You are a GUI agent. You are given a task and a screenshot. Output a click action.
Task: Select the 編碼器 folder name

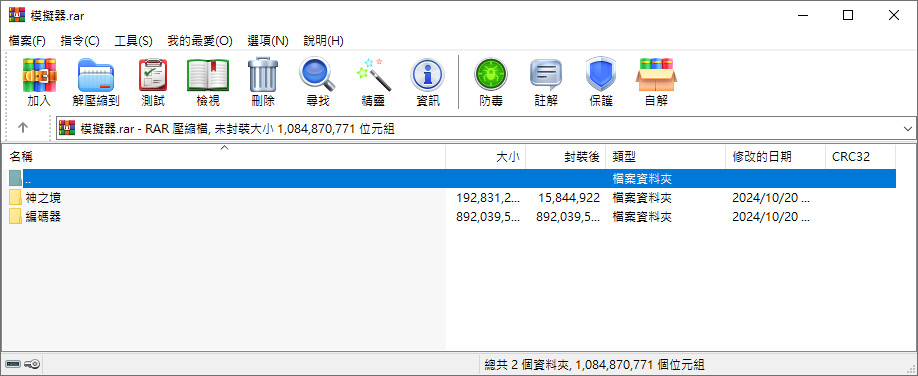(x=43, y=217)
